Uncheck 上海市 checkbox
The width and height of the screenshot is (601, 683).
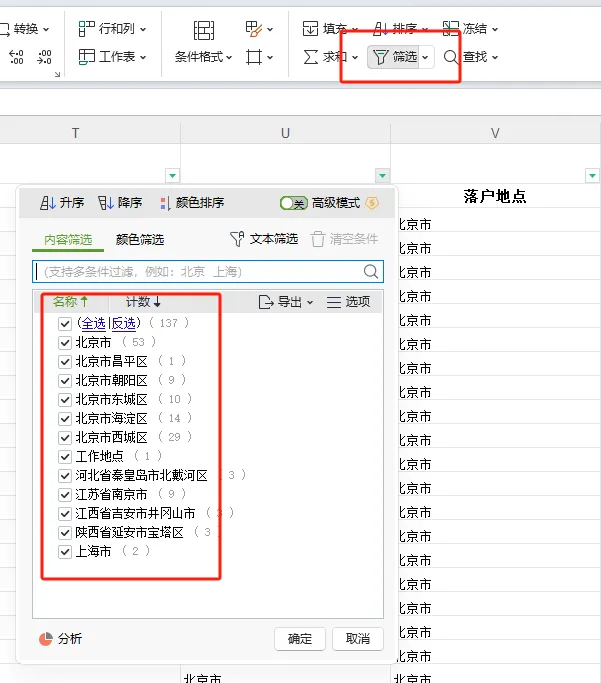(65, 552)
